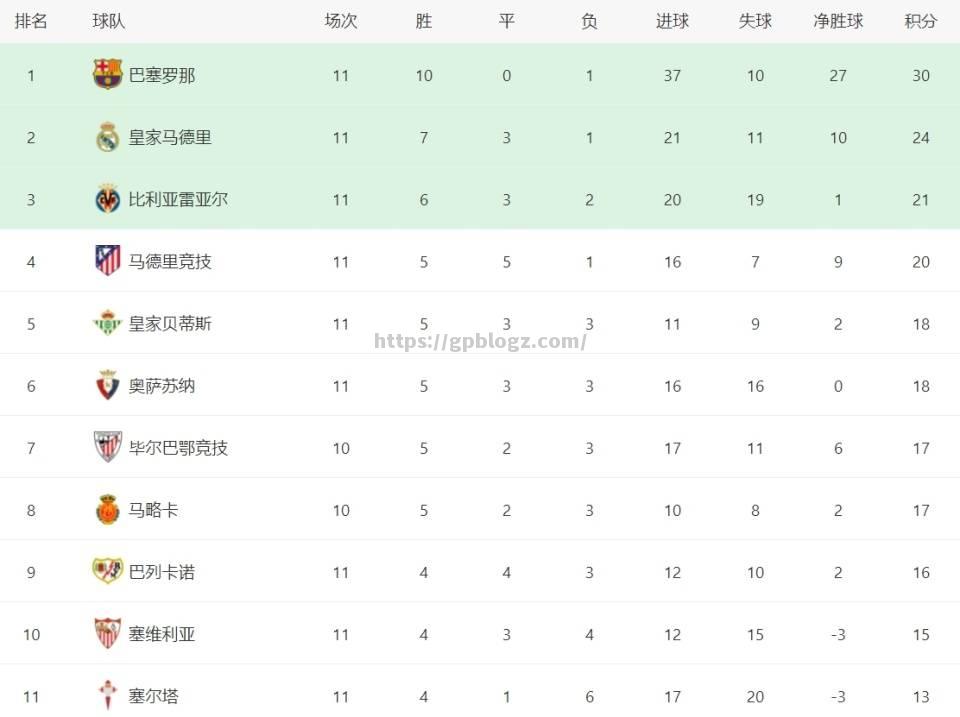Select the 塞维利亚 team name
This screenshot has height=717, width=960.
click(x=162, y=634)
